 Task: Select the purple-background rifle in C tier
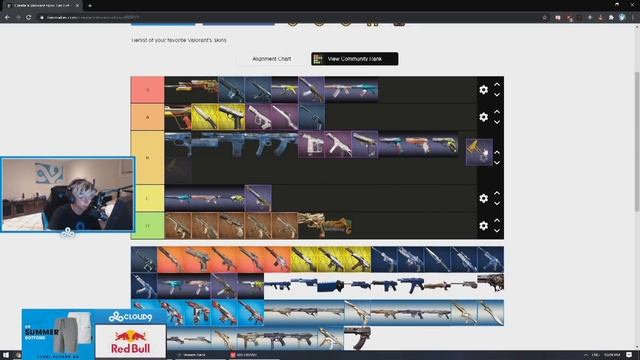pos(258,198)
